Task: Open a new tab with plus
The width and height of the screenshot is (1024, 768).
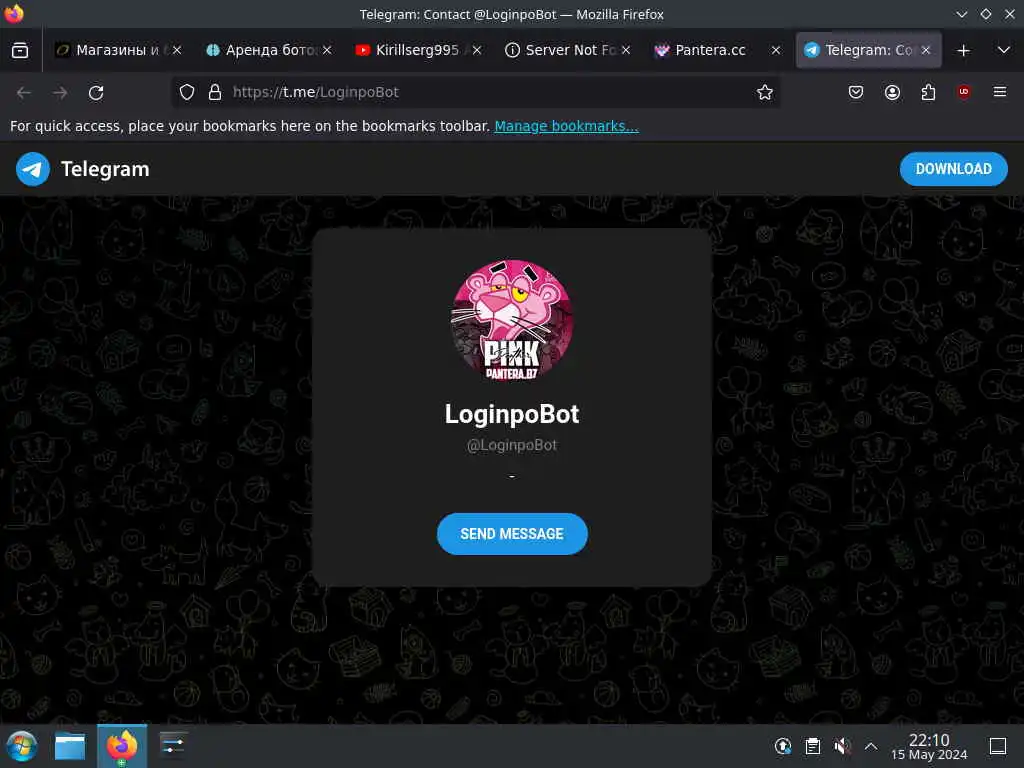Action: 963,50
